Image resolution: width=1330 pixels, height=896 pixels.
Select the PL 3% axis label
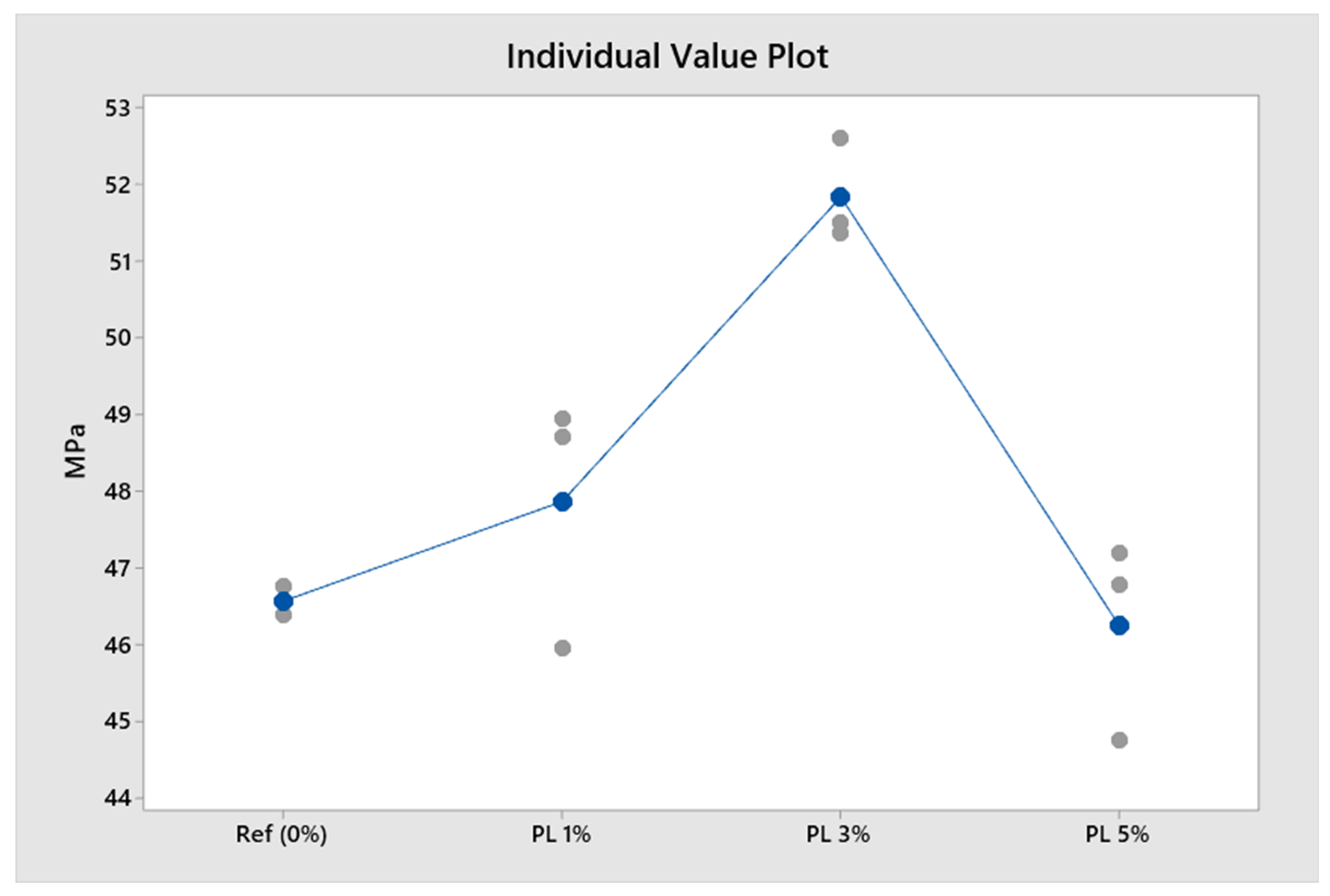[838, 835]
